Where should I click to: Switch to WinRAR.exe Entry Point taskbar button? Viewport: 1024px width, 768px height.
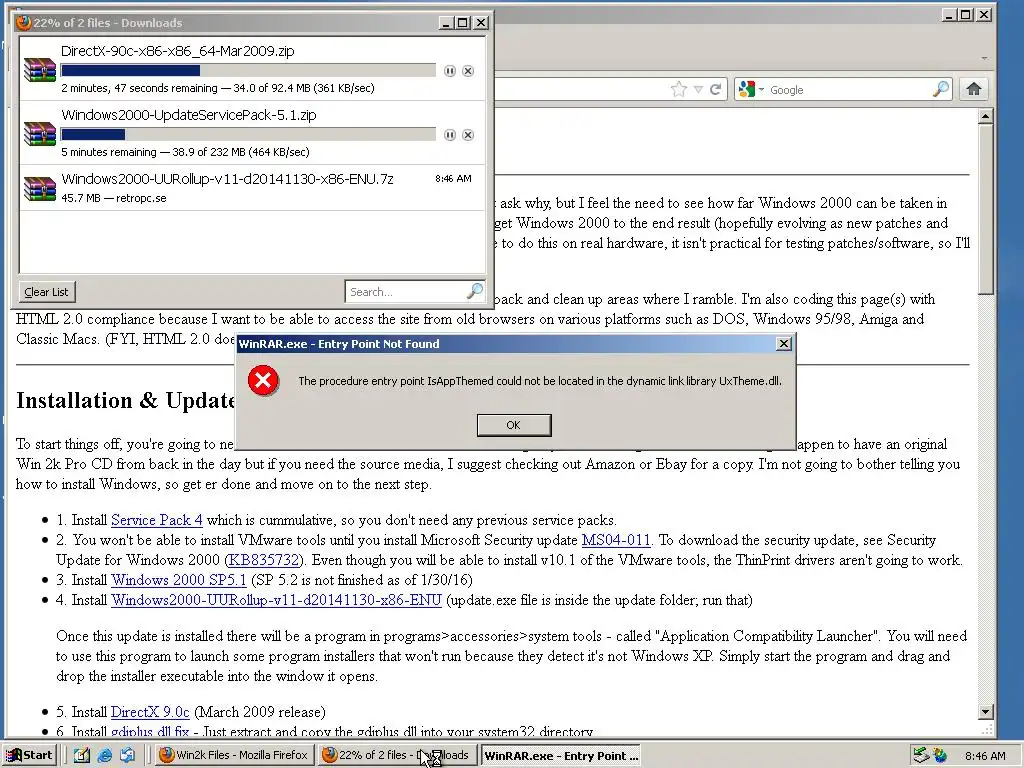pos(560,755)
